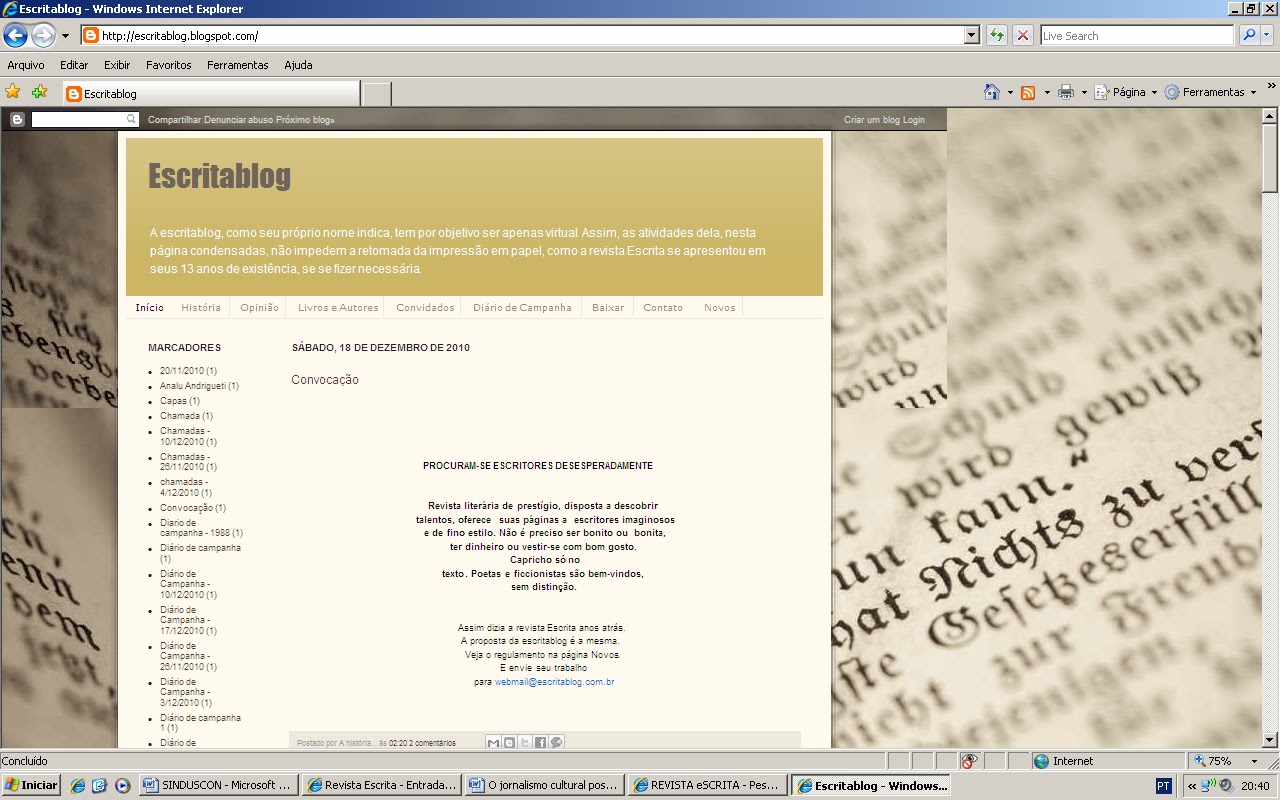Open the História page tab

201,307
